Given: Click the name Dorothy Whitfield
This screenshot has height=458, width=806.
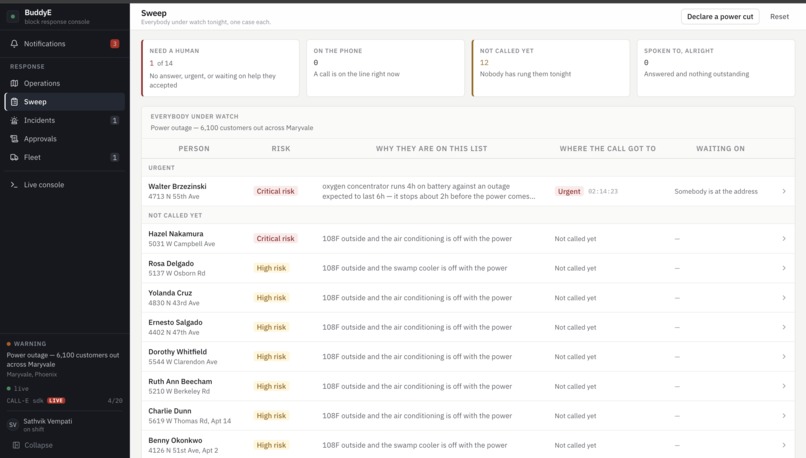Looking at the screenshot, I should (x=177, y=352).
